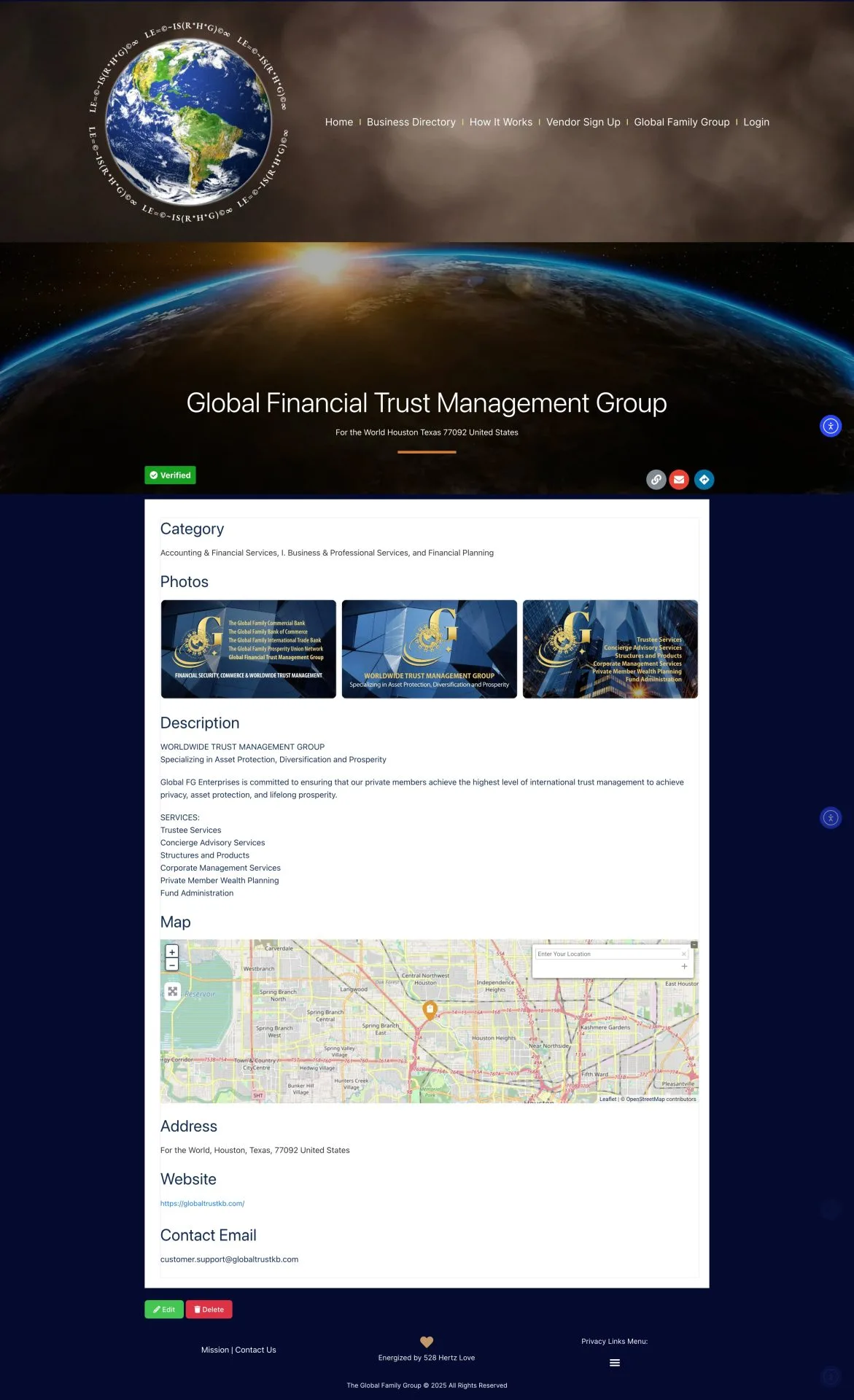Image resolution: width=854 pixels, height=1400 pixels.
Task: Toggle the map fullscreen view
Action: 172,991
